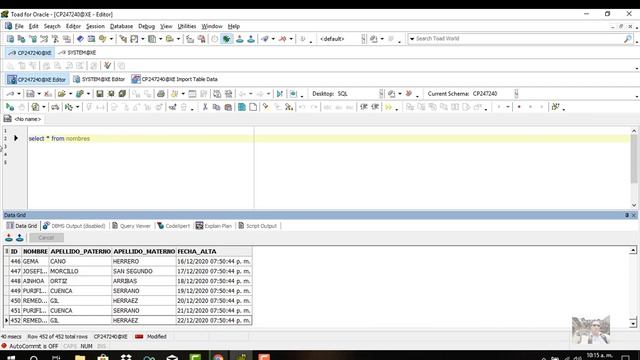Expand the arrow next to the yellow key-shaped icon

click(x=111, y=39)
